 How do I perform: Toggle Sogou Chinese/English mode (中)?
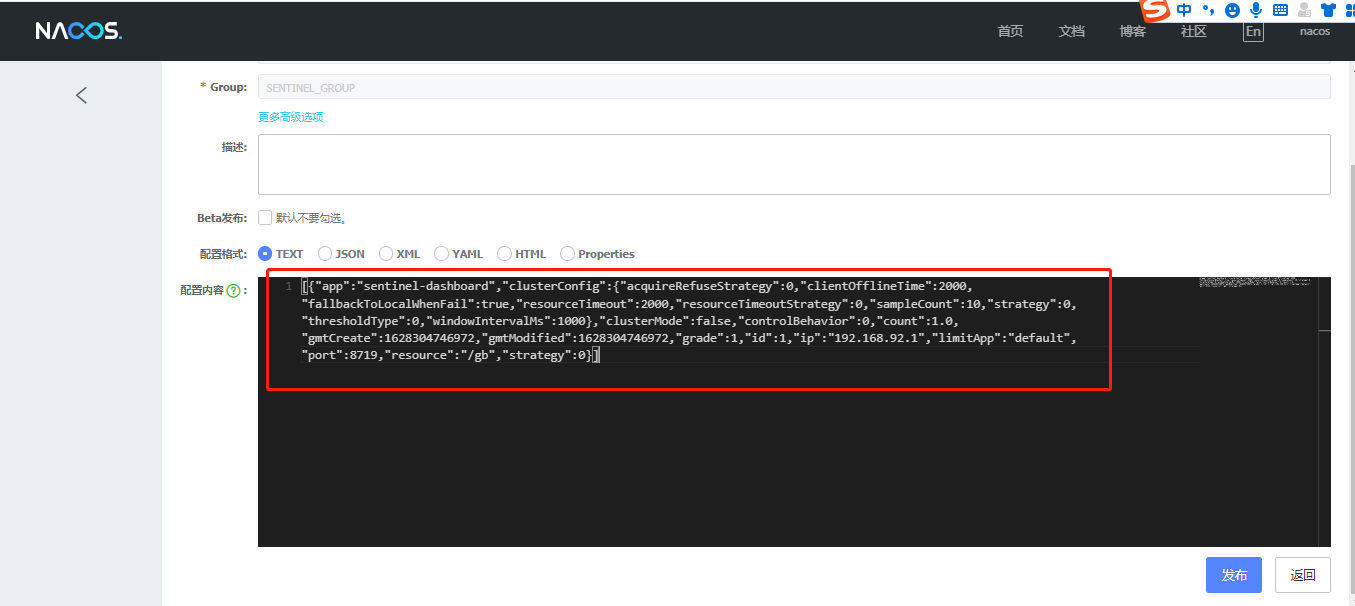click(1184, 10)
